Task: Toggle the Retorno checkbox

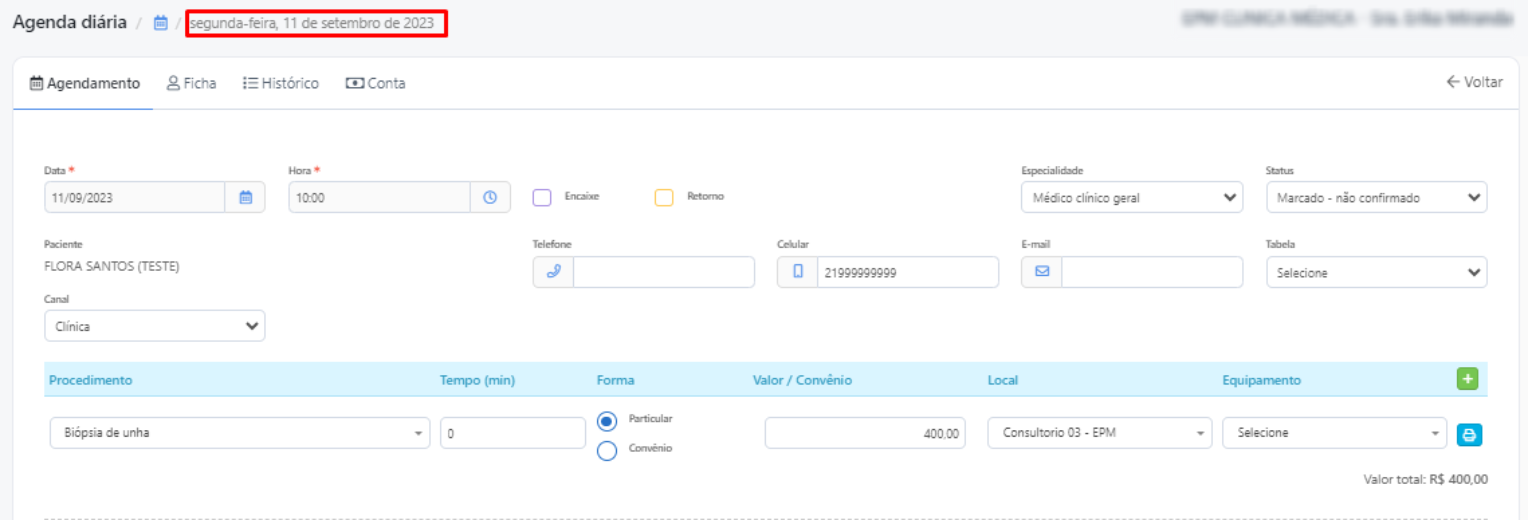Action: pos(664,197)
